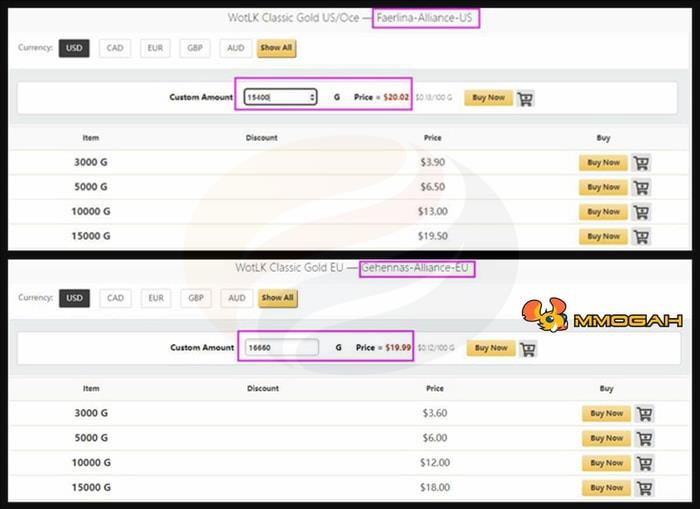Expand currencies with Show All in Faerlina panel
The image size is (700, 509).
point(277,47)
